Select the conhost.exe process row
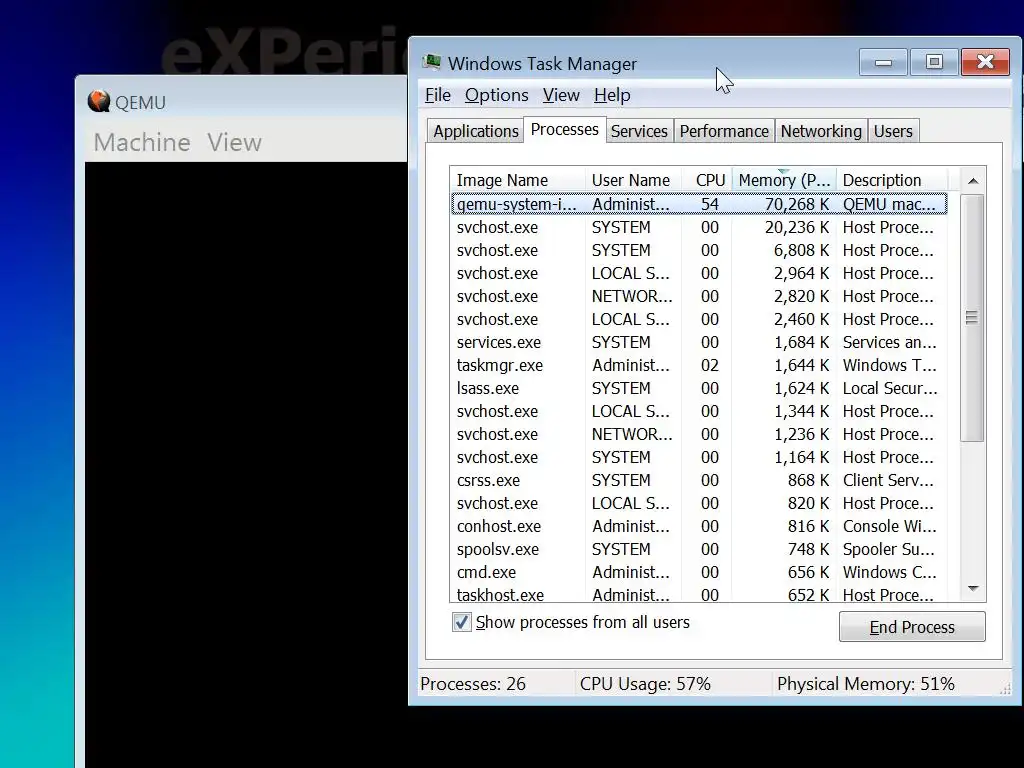The image size is (1024, 768). 698,526
